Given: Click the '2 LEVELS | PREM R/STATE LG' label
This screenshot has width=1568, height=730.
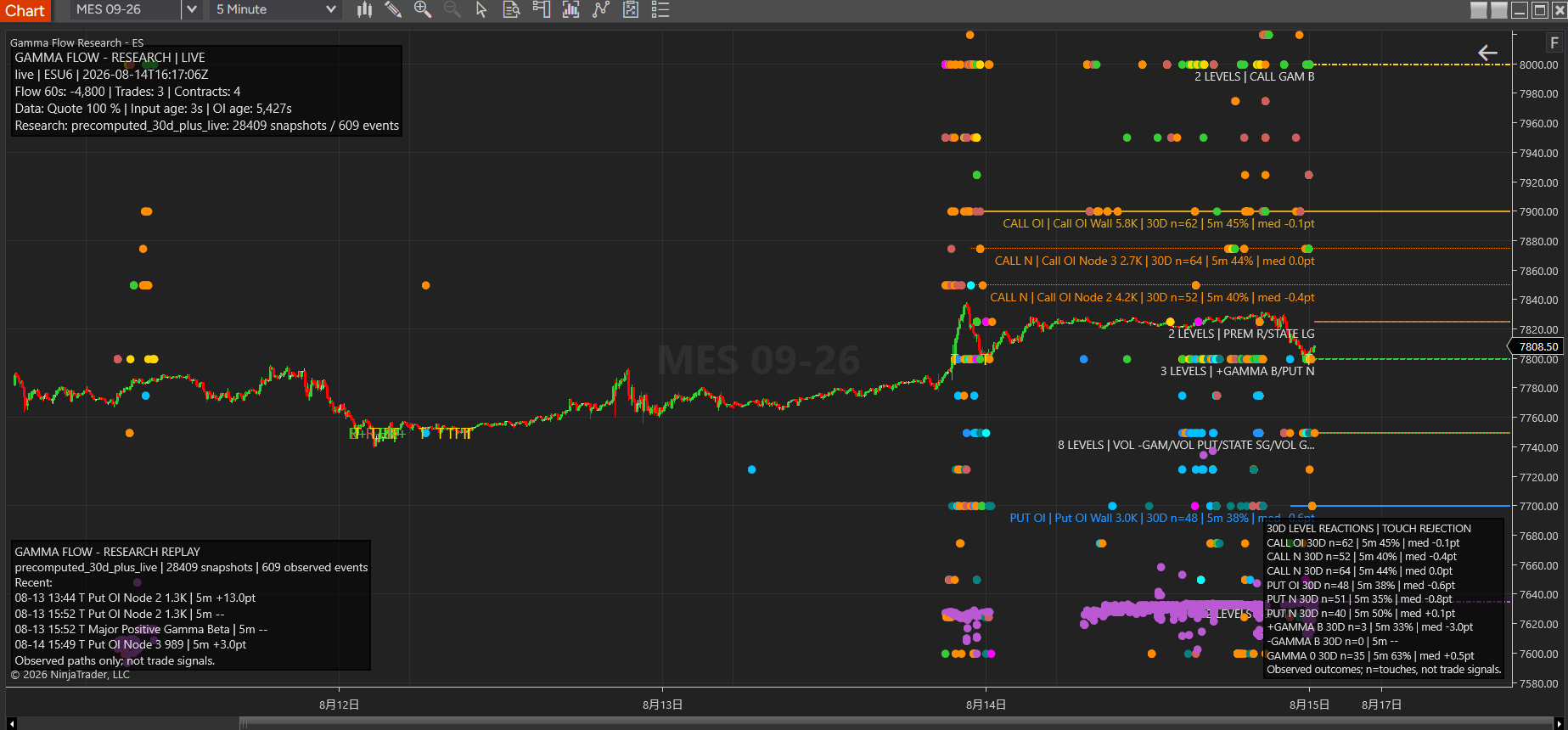Looking at the screenshot, I should pyautogui.click(x=1241, y=334).
